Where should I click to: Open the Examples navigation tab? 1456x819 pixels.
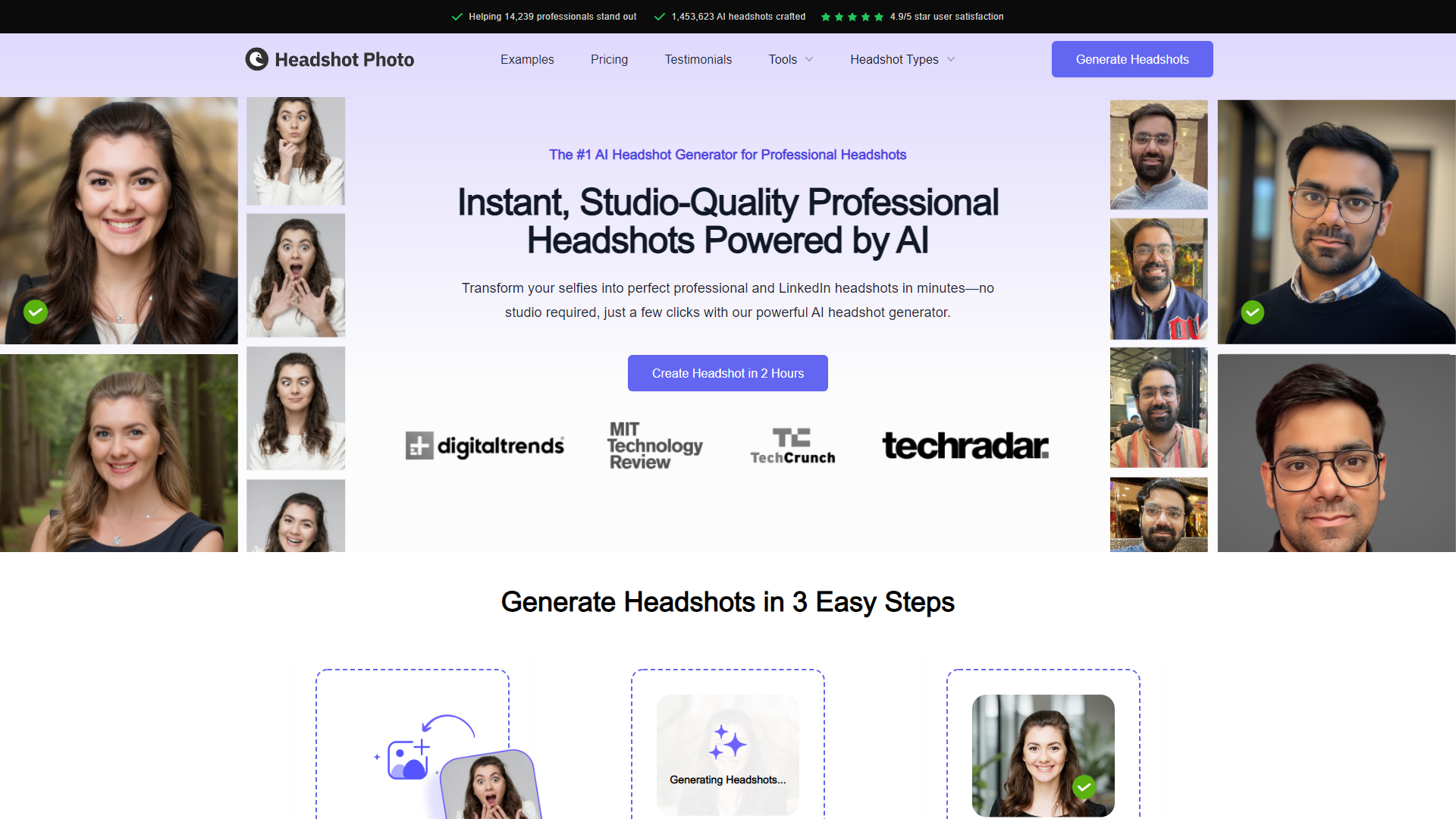point(528,59)
